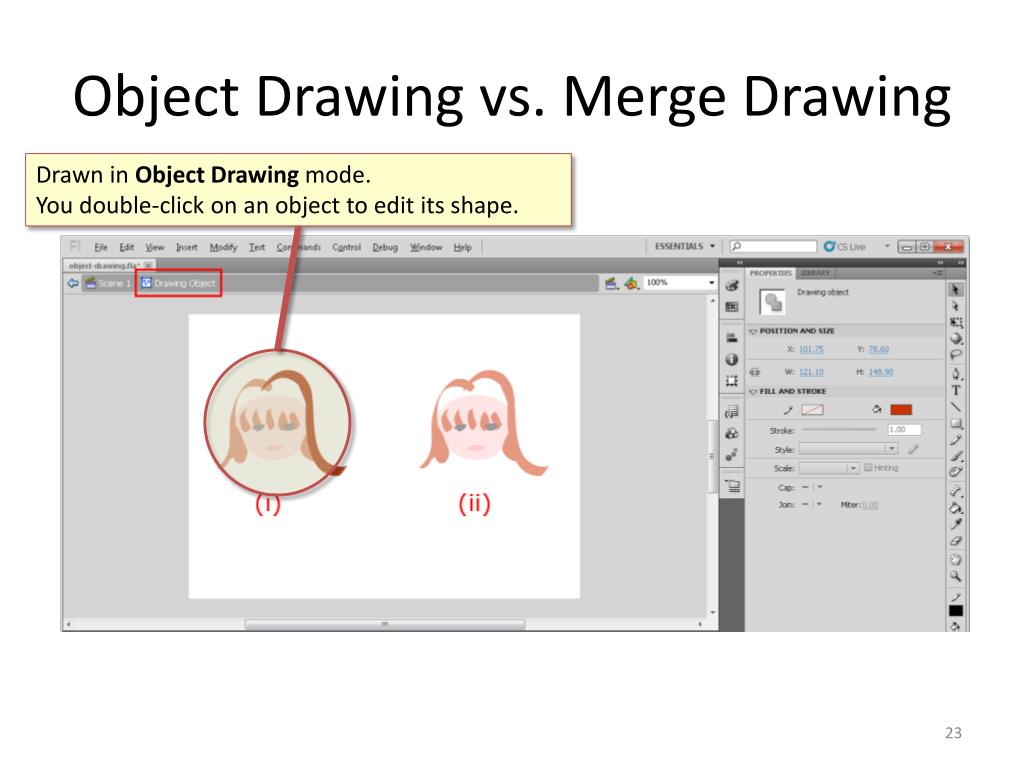Screen dimensions: 1024x768
Task: Open the stroke Scale dropdown
Action: pos(828,468)
